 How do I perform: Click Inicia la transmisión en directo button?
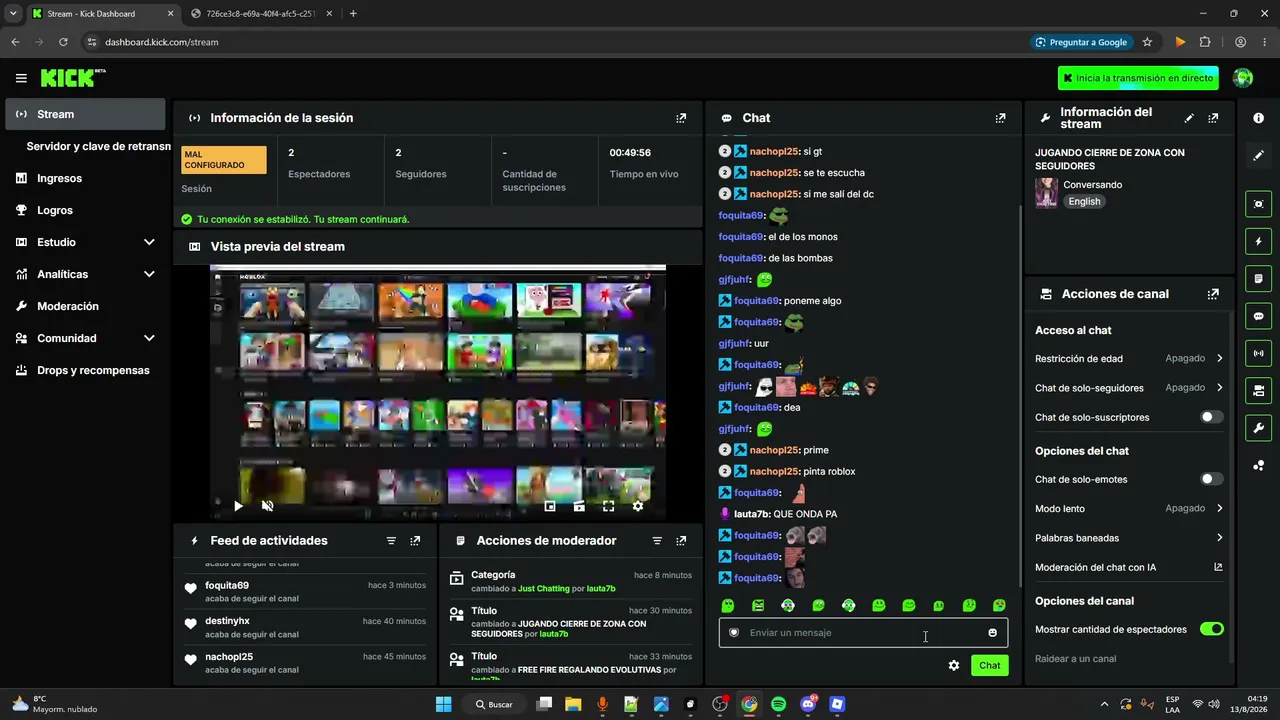click(1138, 78)
